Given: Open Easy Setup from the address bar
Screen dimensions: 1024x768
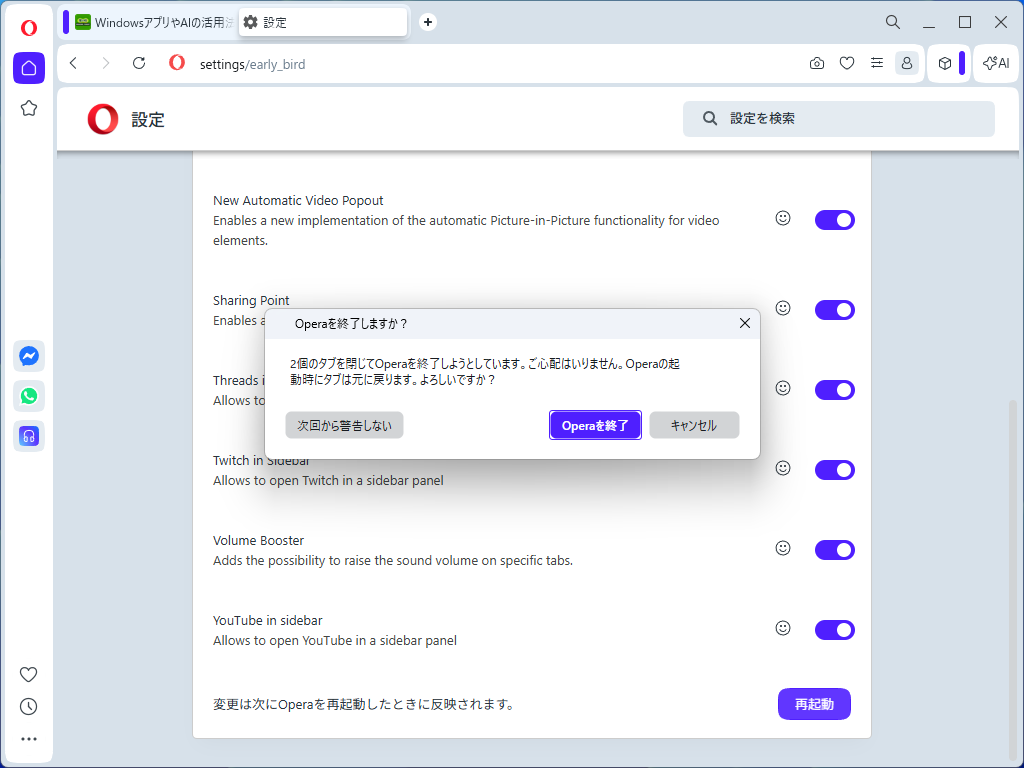Looking at the screenshot, I should coord(877,63).
